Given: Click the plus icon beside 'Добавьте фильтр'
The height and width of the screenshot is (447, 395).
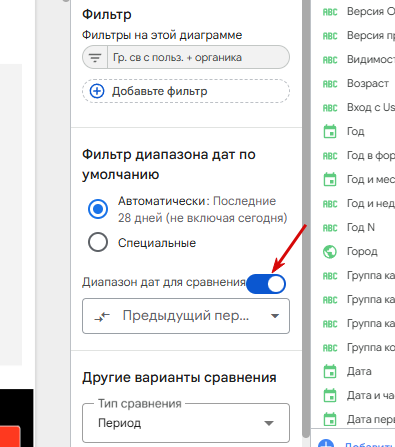Looking at the screenshot, I should (97, 91).
